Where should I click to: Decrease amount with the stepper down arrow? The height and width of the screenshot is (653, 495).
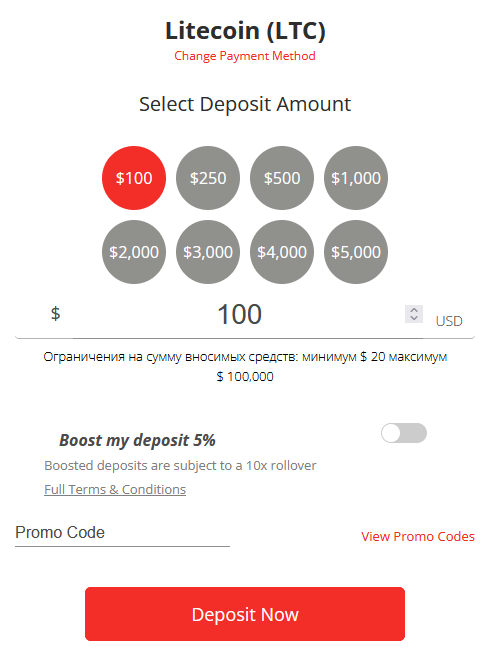414,318
